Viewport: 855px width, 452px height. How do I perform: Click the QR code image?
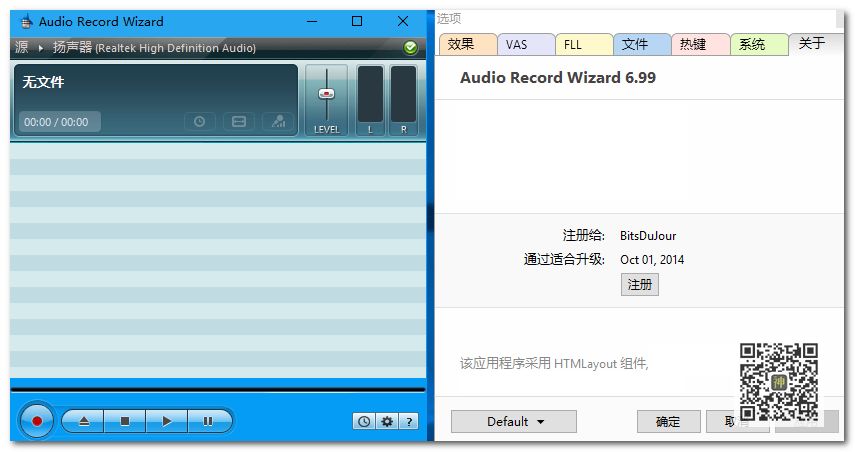(x=779, y=382)
